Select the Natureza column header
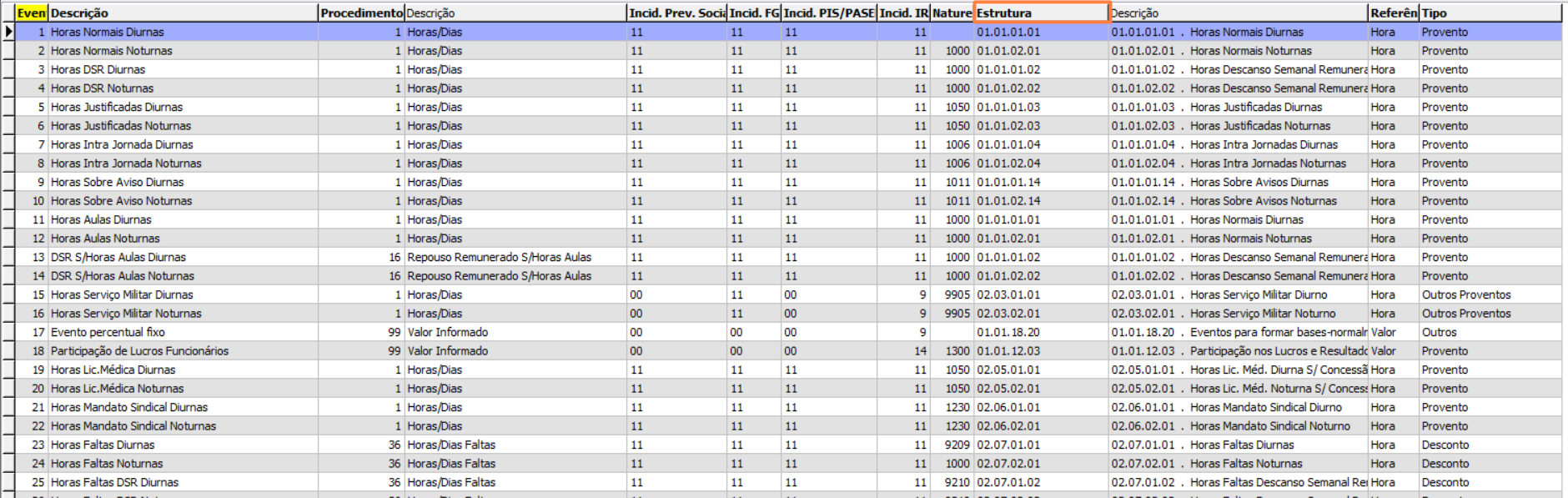The image size is (1568, 498). (x=952, y=13)
